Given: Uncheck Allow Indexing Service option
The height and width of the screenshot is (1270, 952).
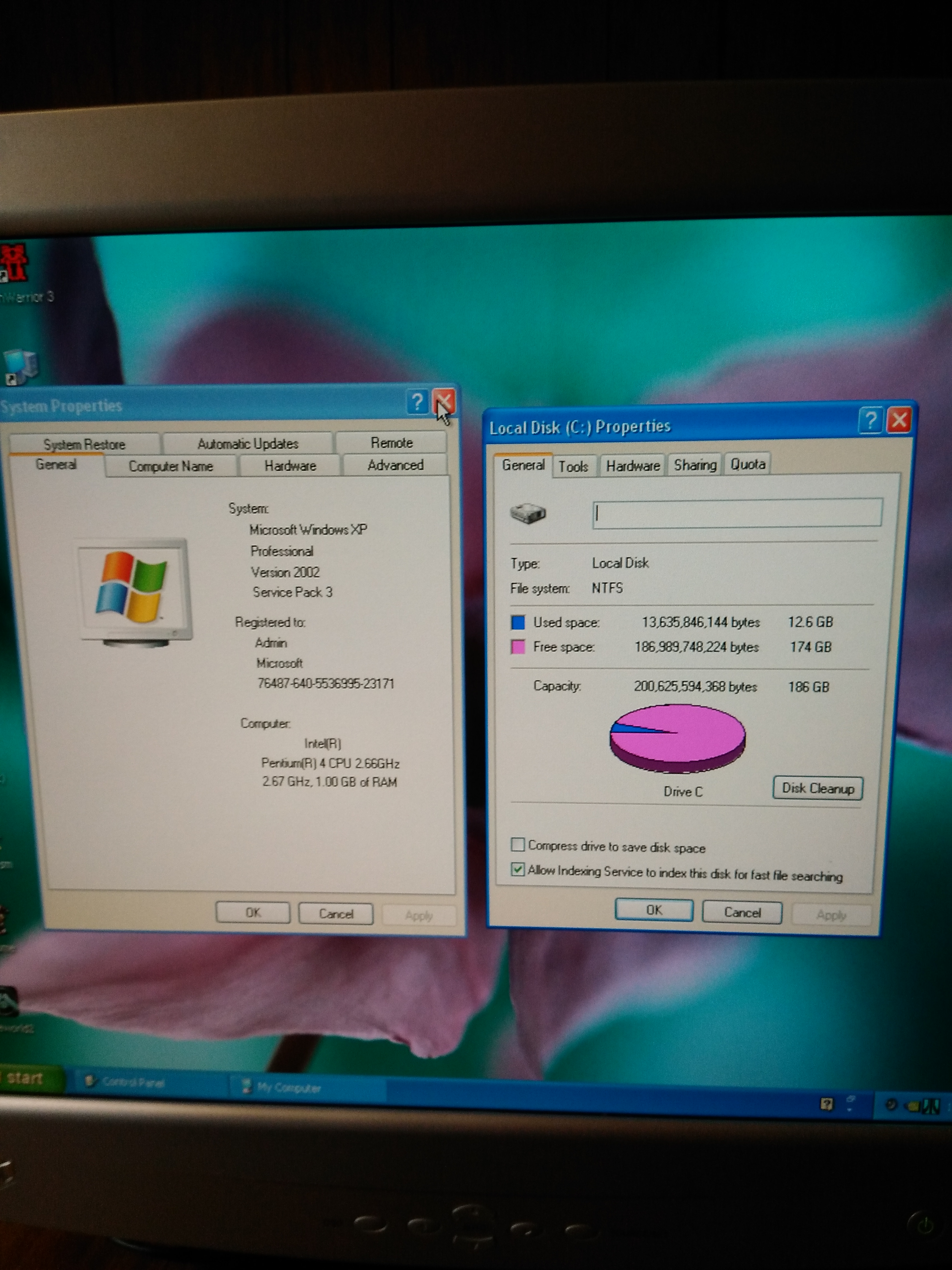Looking at the screenshot, I should coord(518,869).
